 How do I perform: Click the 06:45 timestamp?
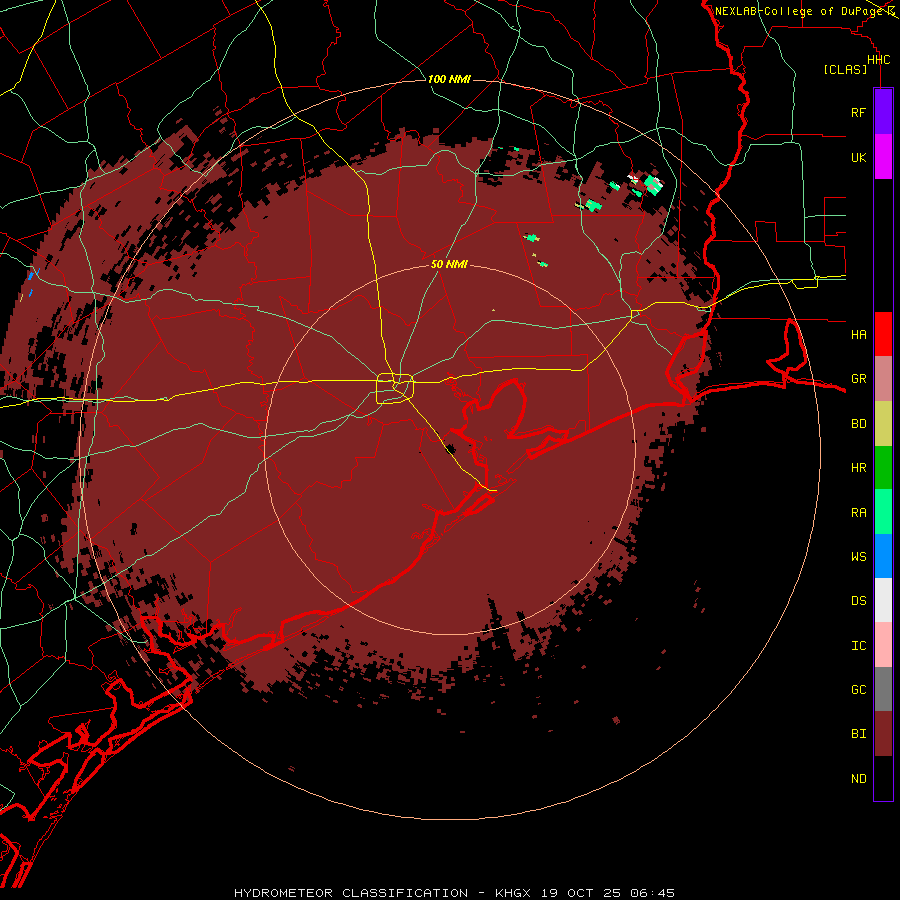(x=652, y=893)
